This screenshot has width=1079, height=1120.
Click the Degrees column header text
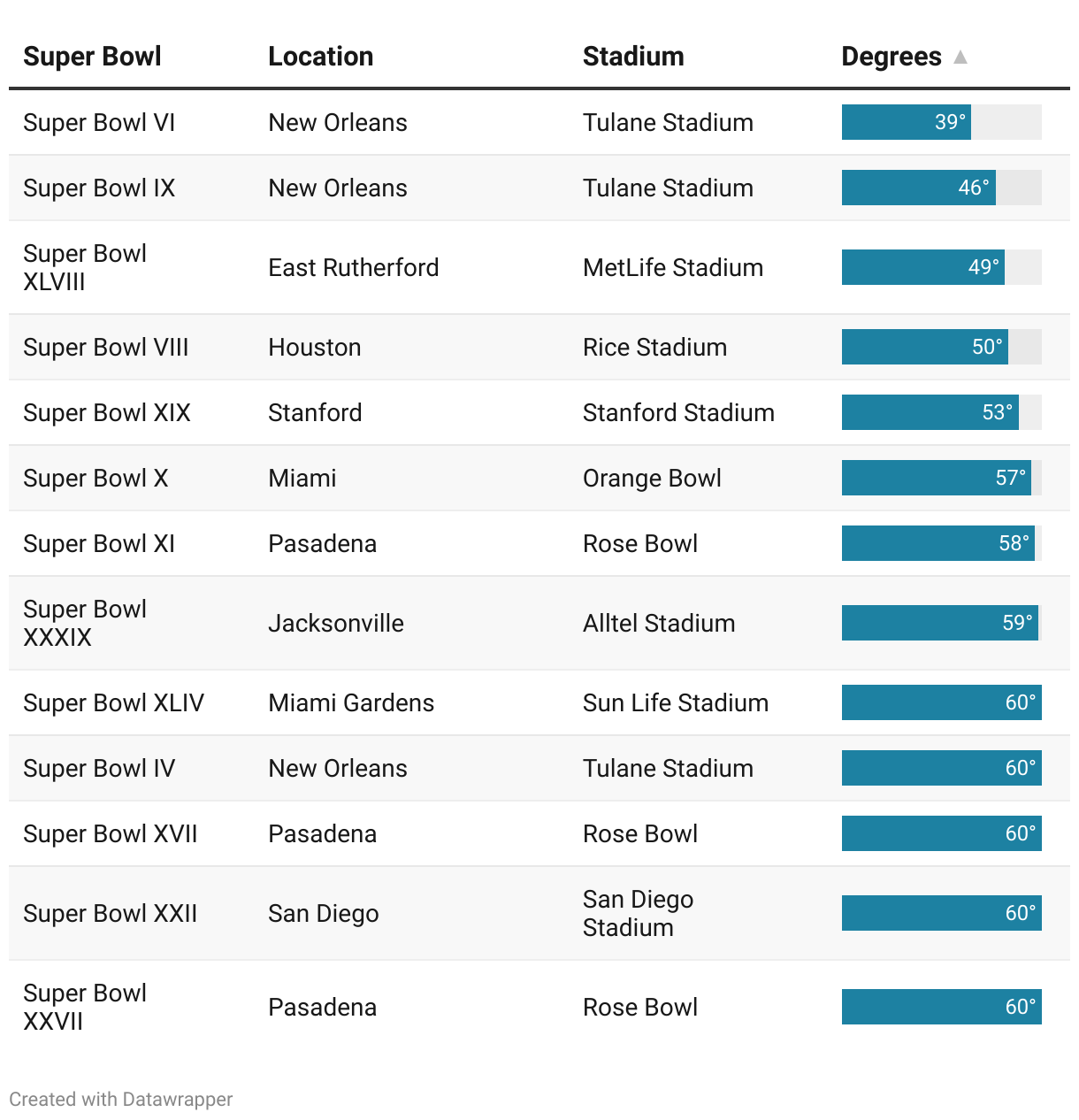click(891, 57)
